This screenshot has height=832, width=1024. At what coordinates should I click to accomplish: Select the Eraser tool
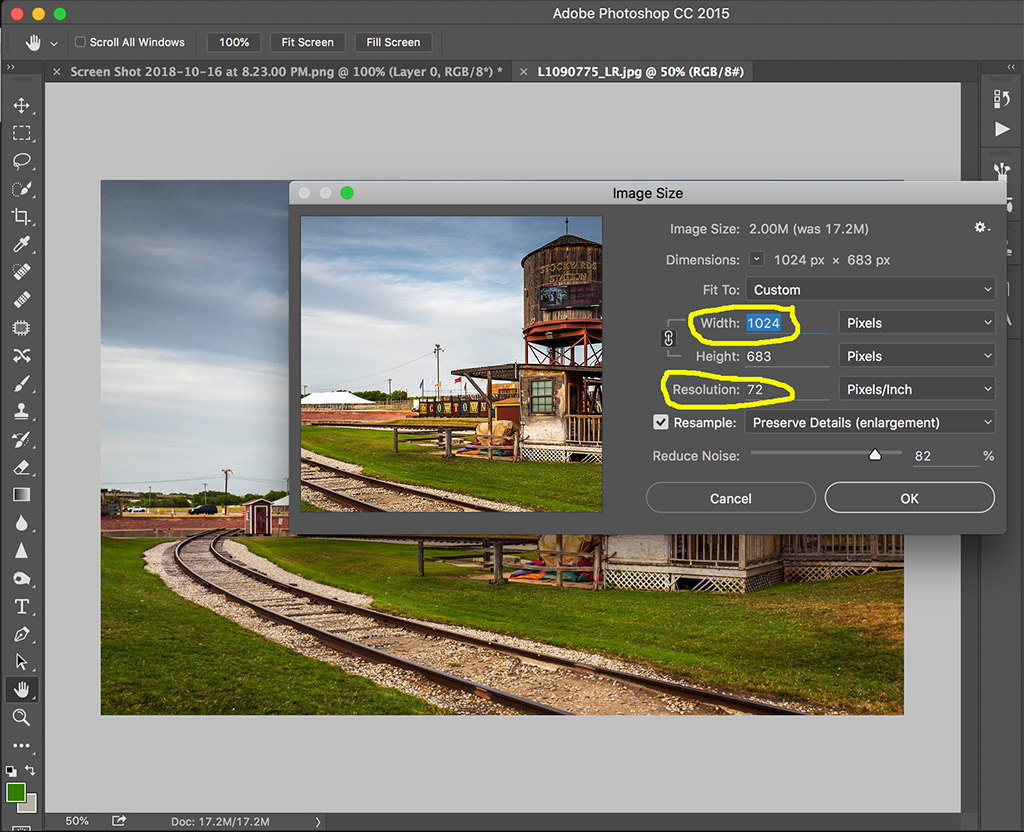[21, 467]
